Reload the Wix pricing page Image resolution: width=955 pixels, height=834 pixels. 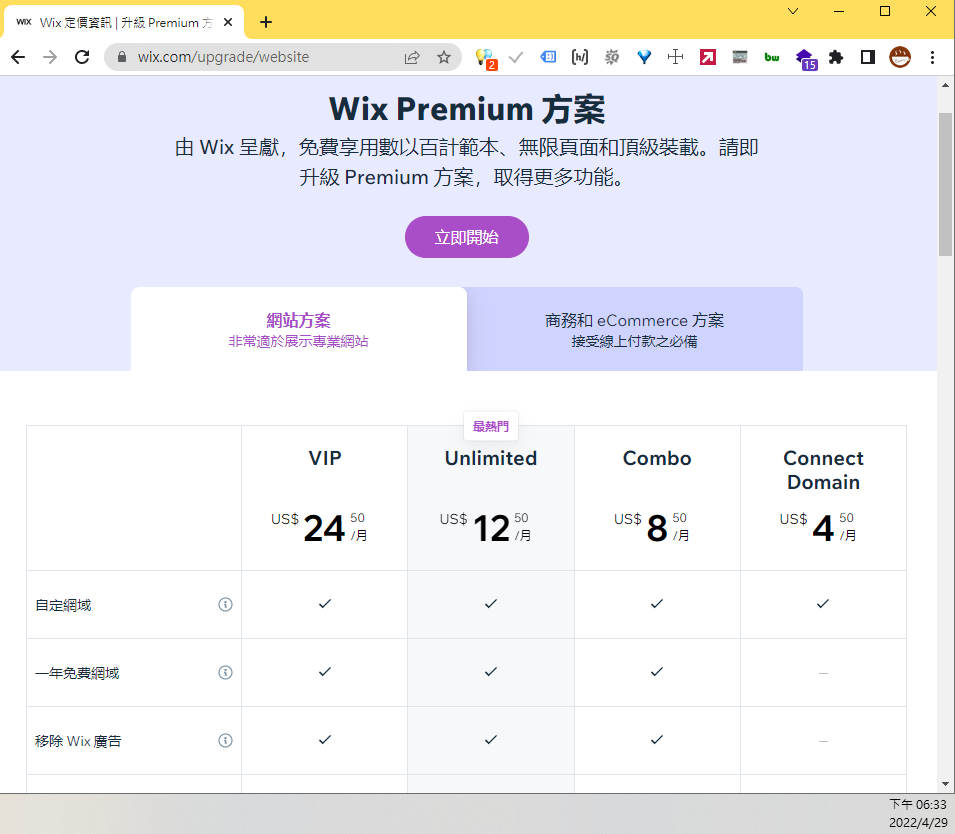(x=82, y=57)
